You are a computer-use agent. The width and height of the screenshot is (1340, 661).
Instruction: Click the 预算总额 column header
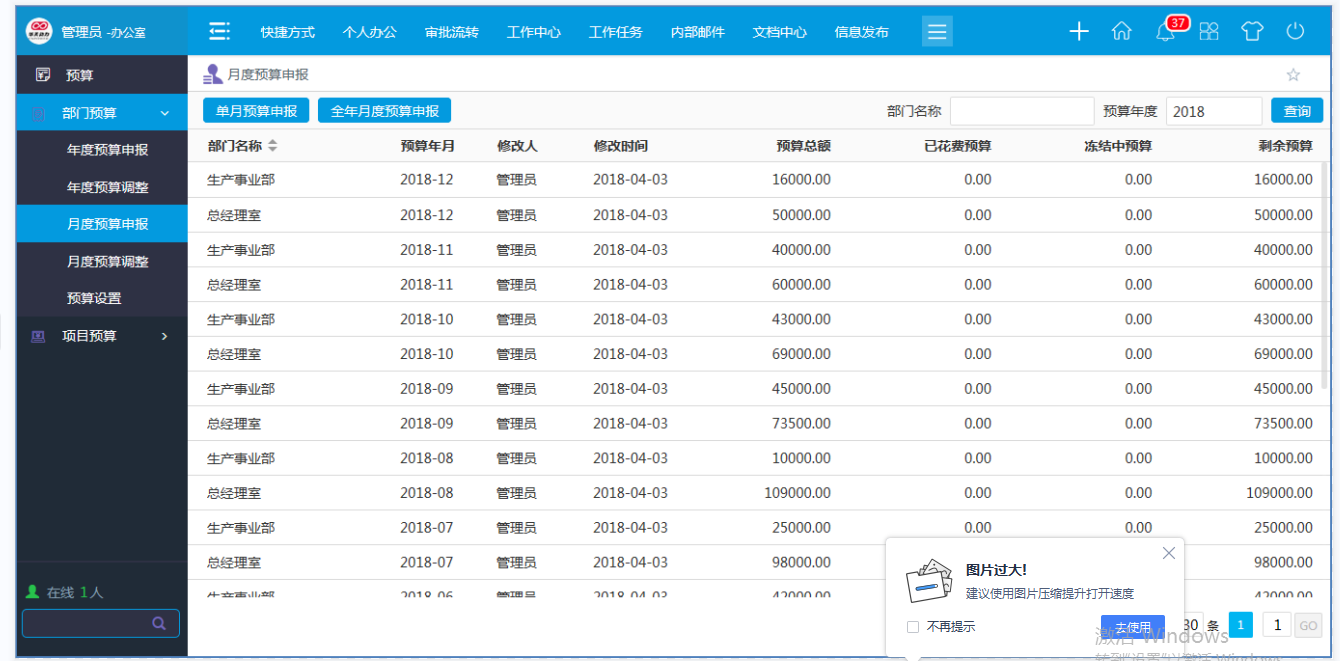[803, 146]
